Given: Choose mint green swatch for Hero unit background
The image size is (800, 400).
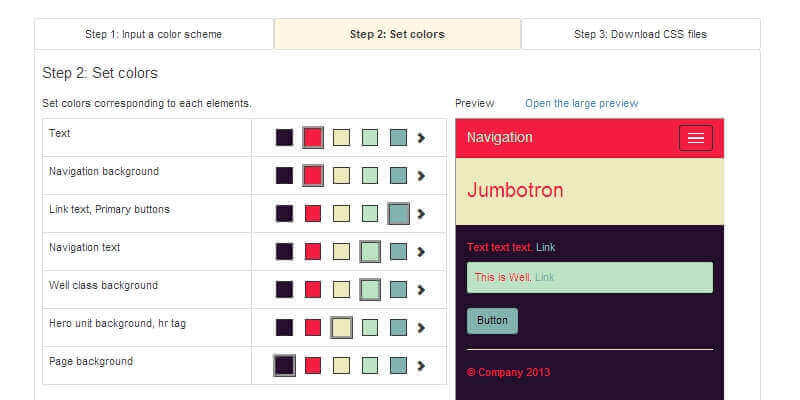Looking at the screenshot, I should (370, 327).
